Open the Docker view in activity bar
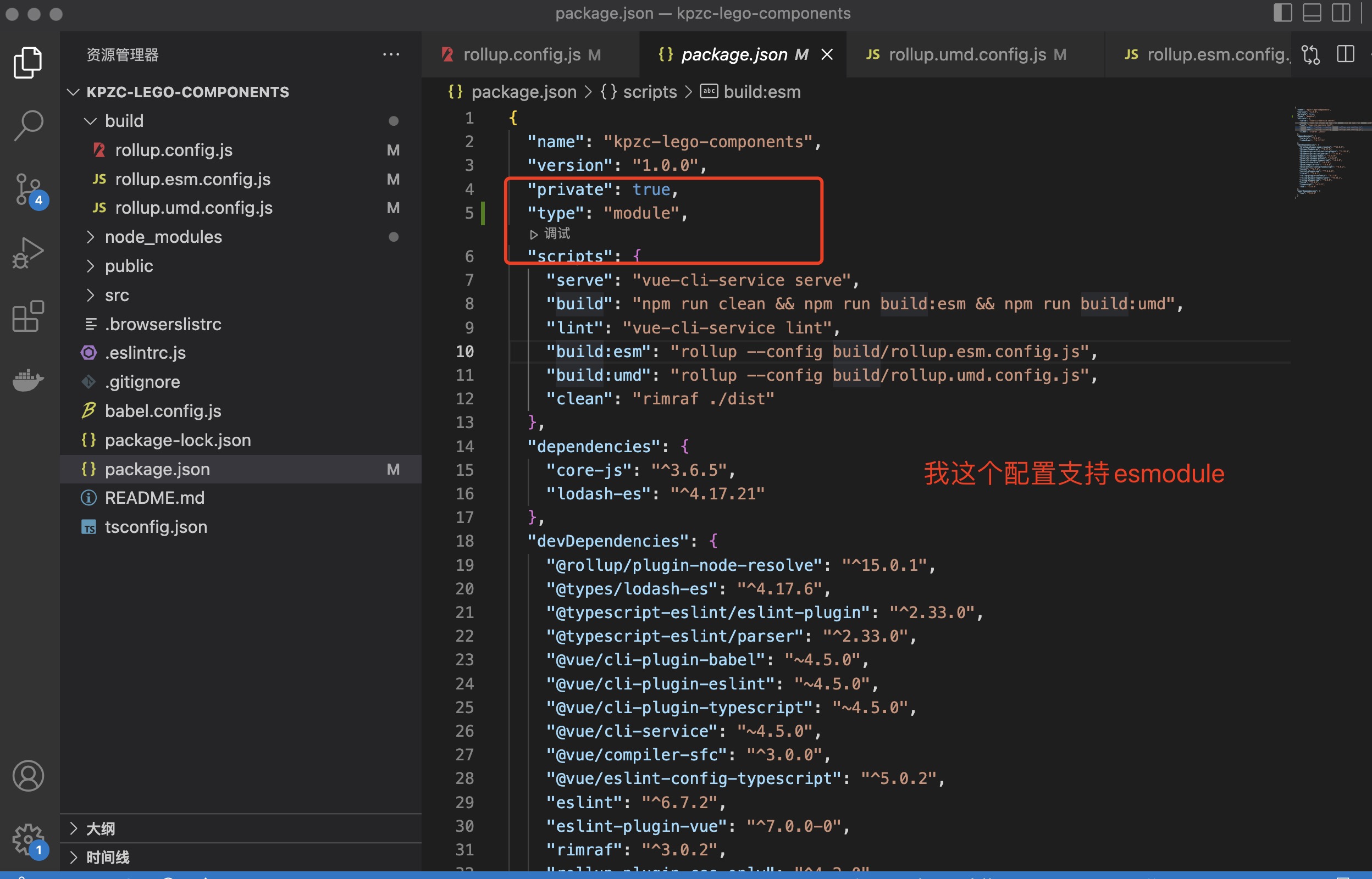Viewport: 1372px width, 879px height. click(x=28, y=380)
